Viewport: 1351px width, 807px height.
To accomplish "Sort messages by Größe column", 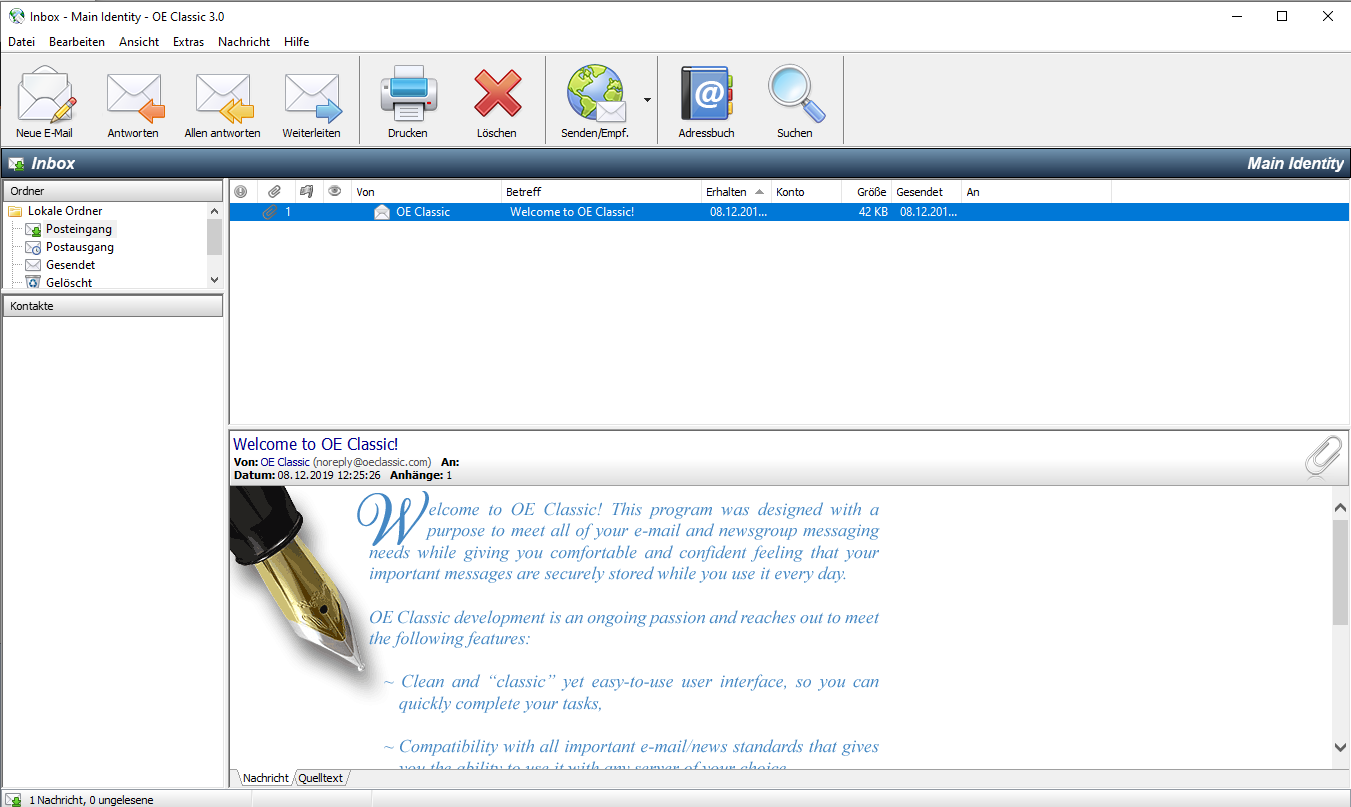I will 866,192.
